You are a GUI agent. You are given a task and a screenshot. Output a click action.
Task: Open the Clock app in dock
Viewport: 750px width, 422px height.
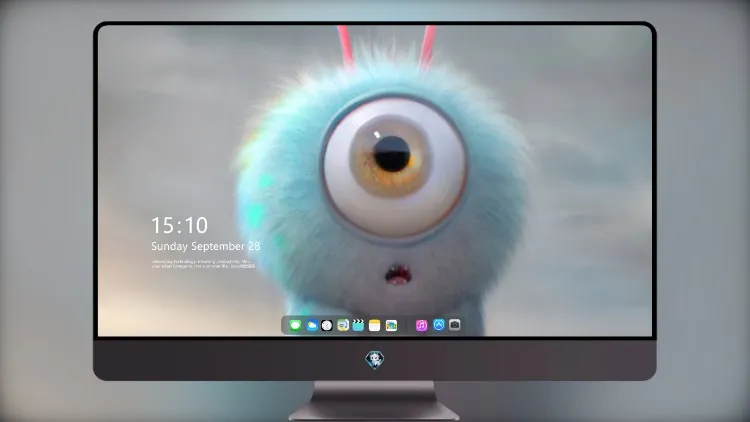pyautogui.click(x=327, y=325)
